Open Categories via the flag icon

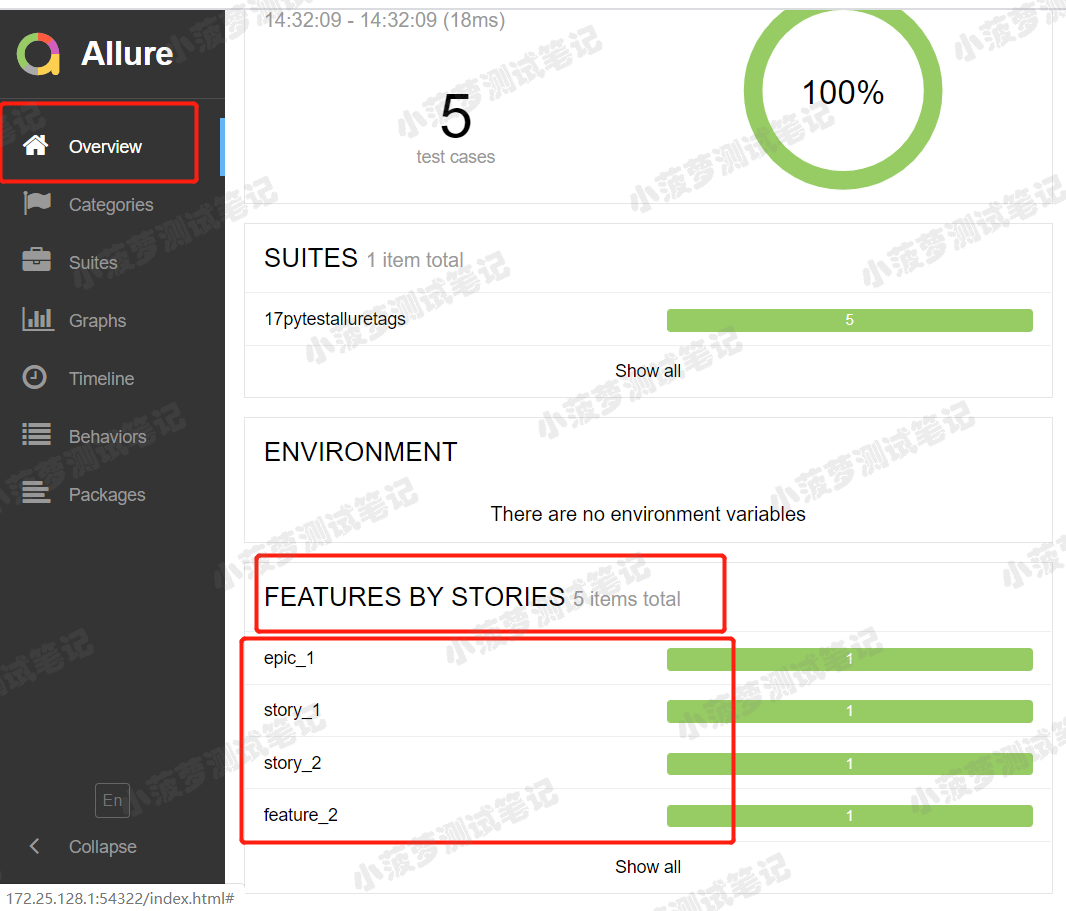(x=36, y=203)
